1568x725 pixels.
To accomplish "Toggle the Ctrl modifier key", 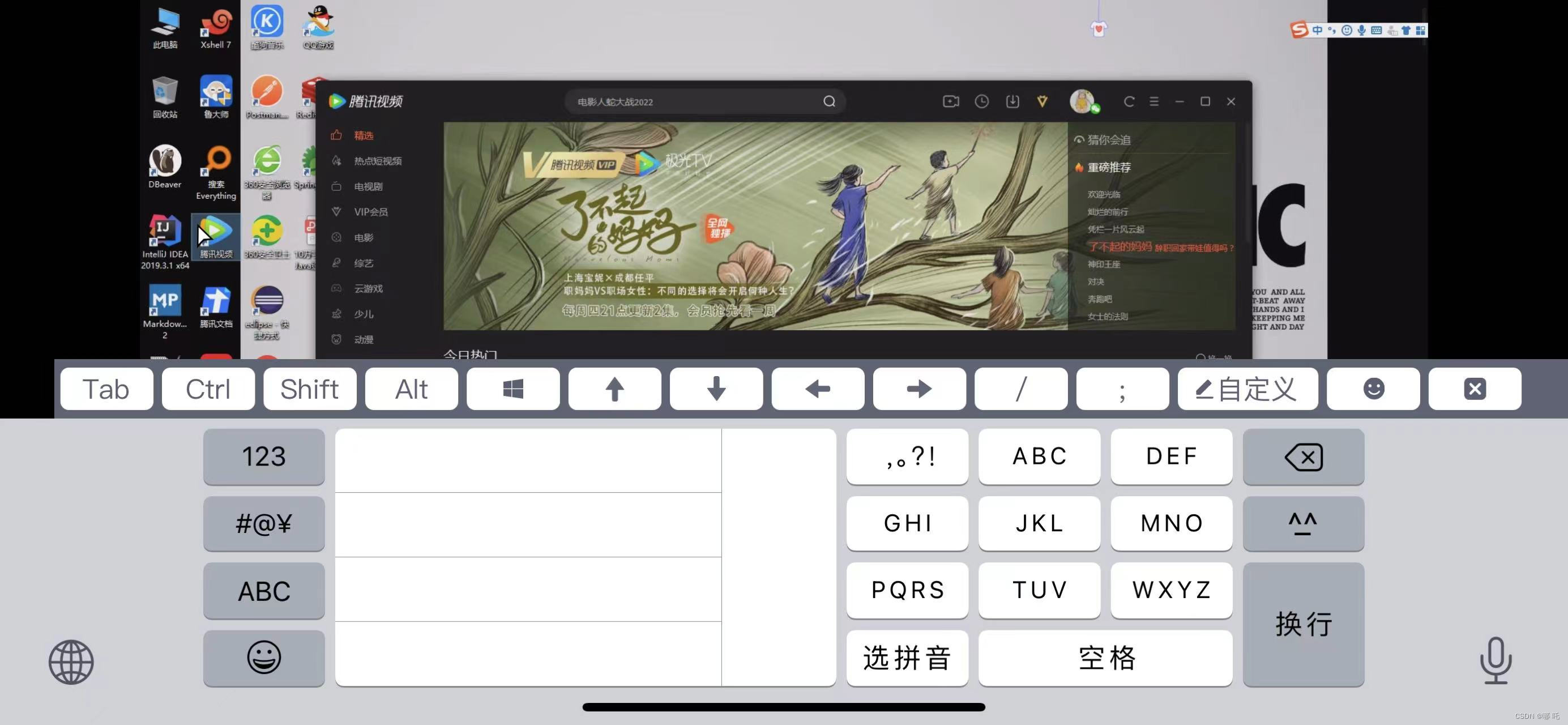I will pyautogui.click(x=208, y=389).
